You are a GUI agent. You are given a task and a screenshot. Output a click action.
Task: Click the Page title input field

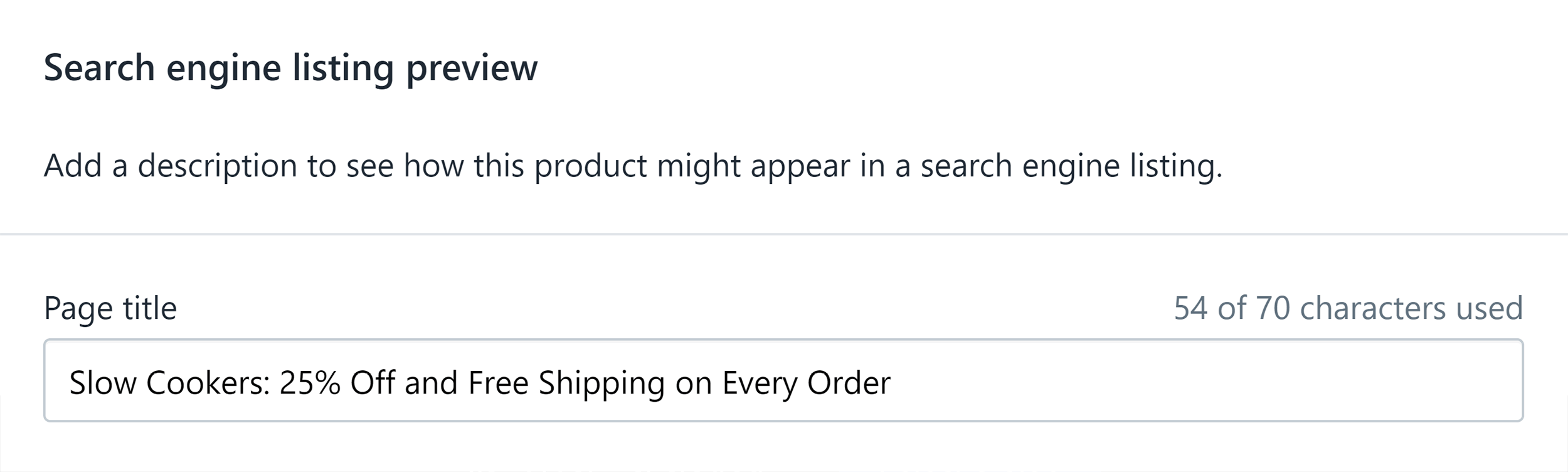(783, 380)
